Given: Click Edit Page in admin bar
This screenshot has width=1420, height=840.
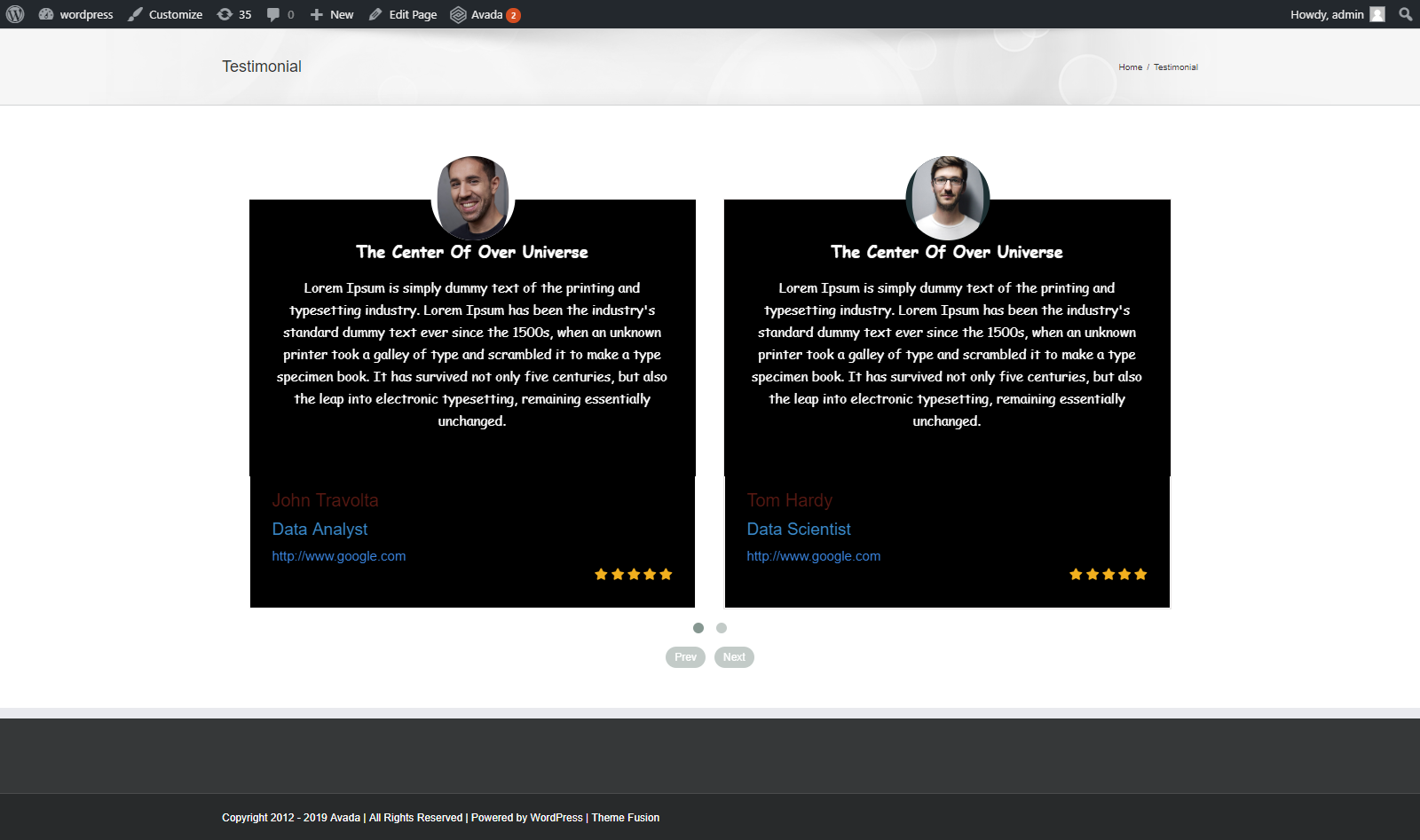Looking at the screenshot, I should point(403,14).
